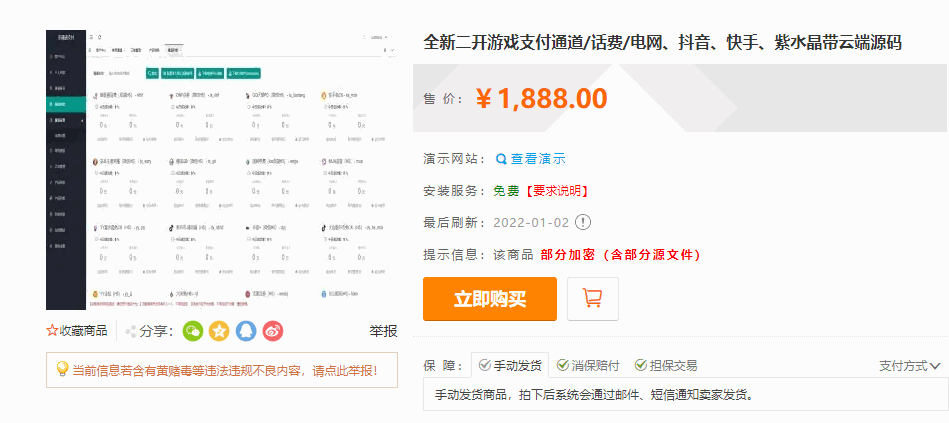The height and width of the screenshot is (423, 949).
Task: Click the product title text
Action: click(662, 43)
